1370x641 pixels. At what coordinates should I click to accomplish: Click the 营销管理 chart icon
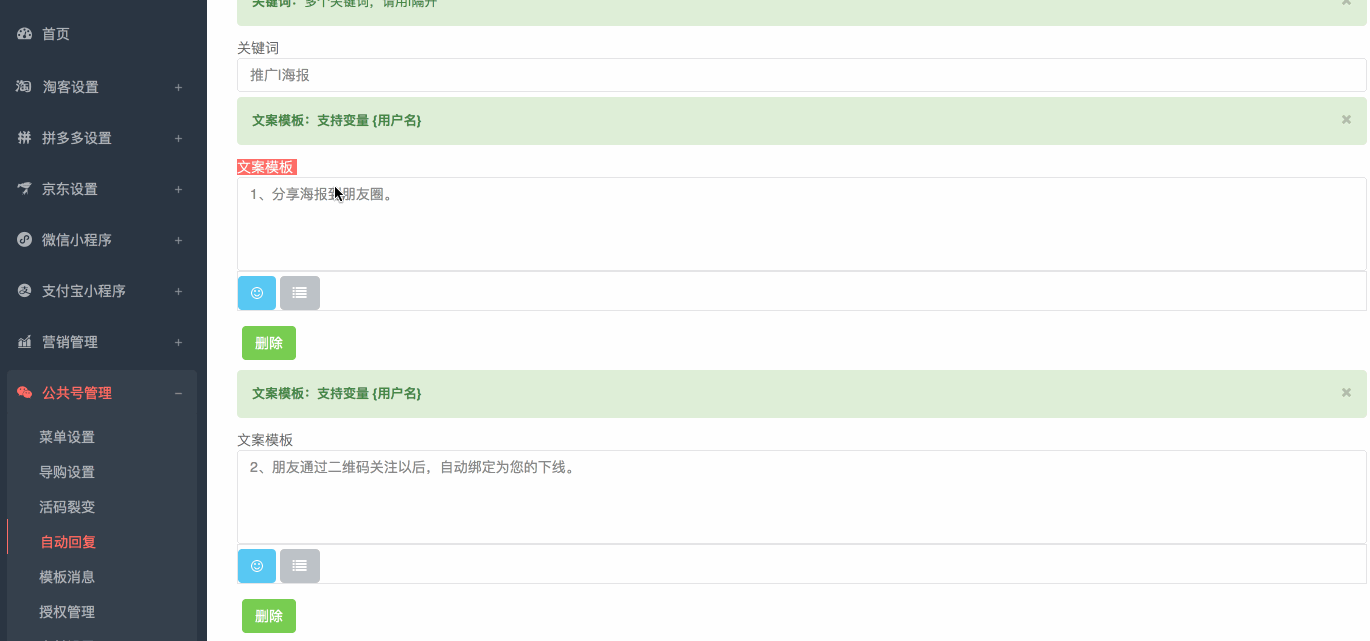click(25, 342)
